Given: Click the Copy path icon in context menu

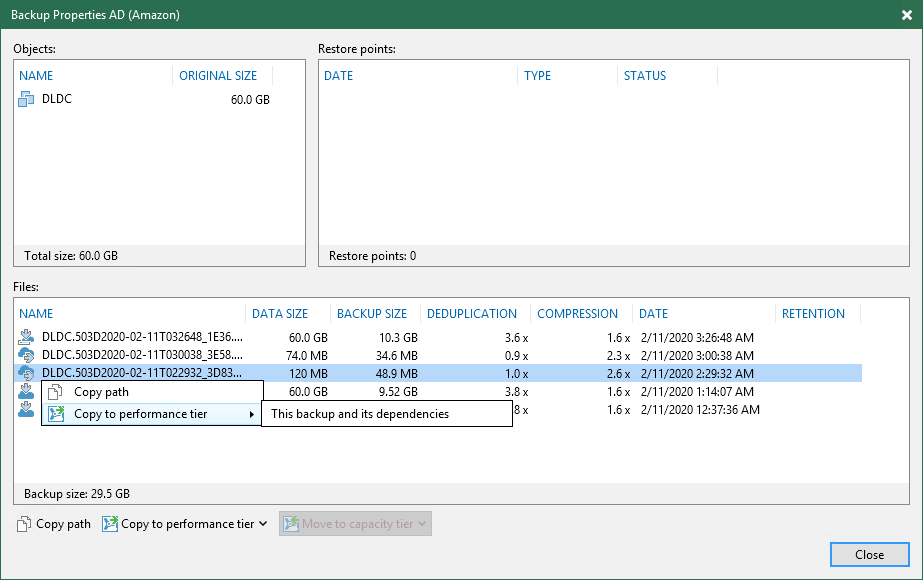Looking at the screenshot, I should [x=55, y=392].
